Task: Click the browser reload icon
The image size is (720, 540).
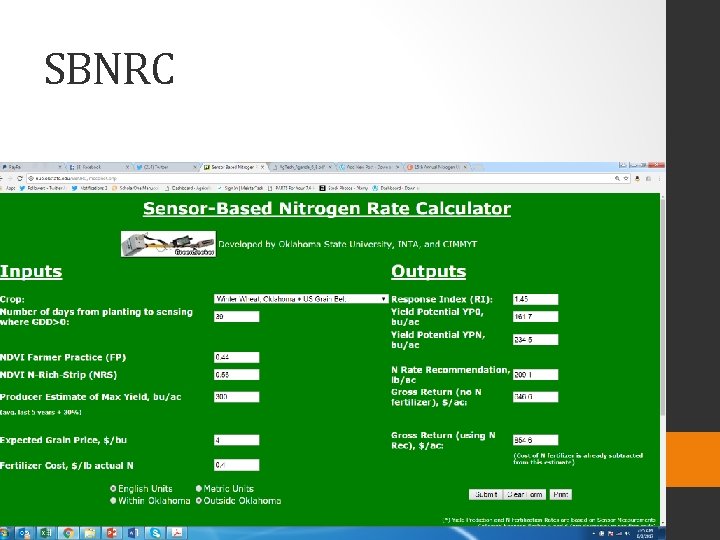Action: 20,178
